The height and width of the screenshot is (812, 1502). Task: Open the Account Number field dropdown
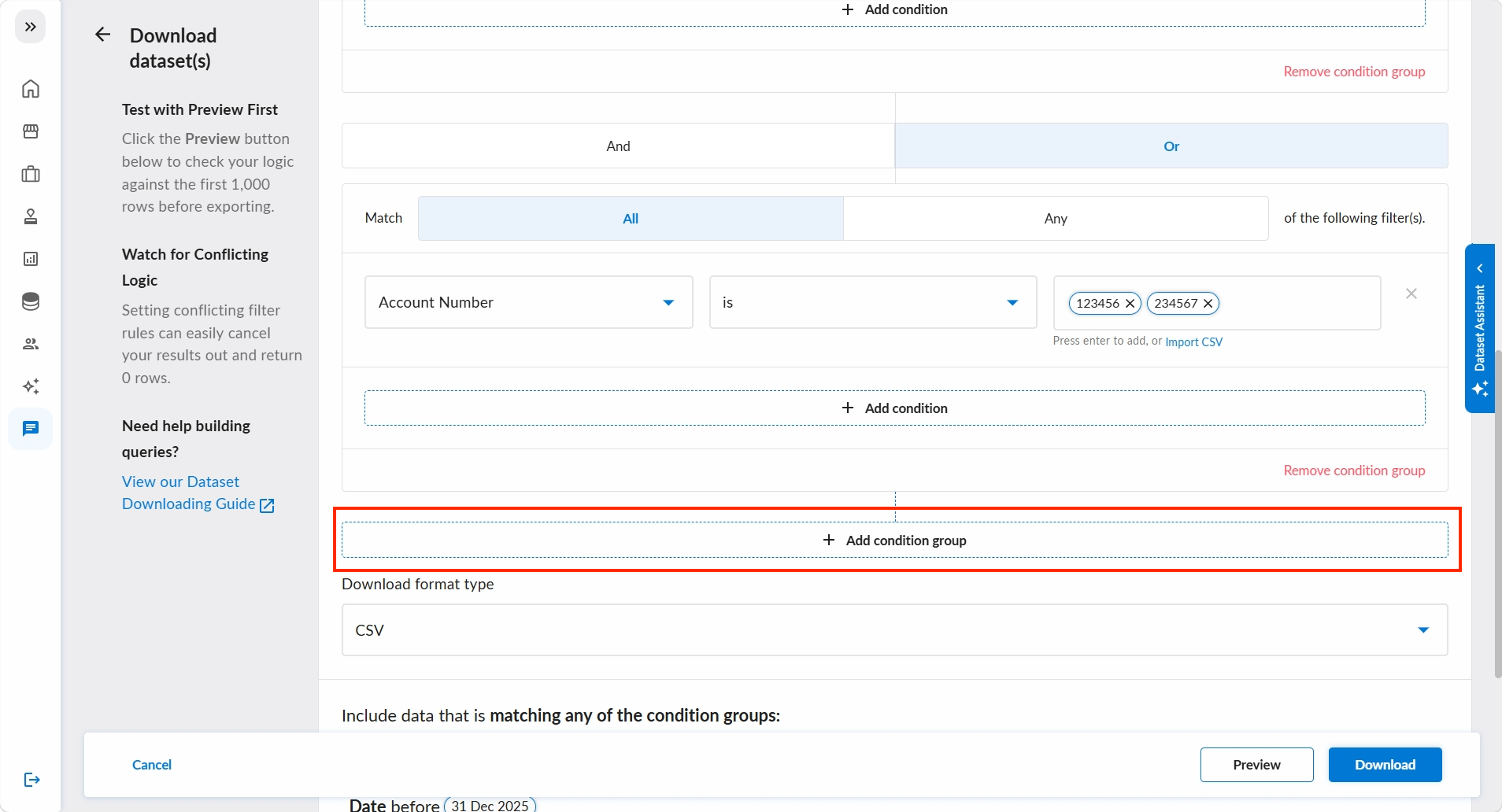528,302
